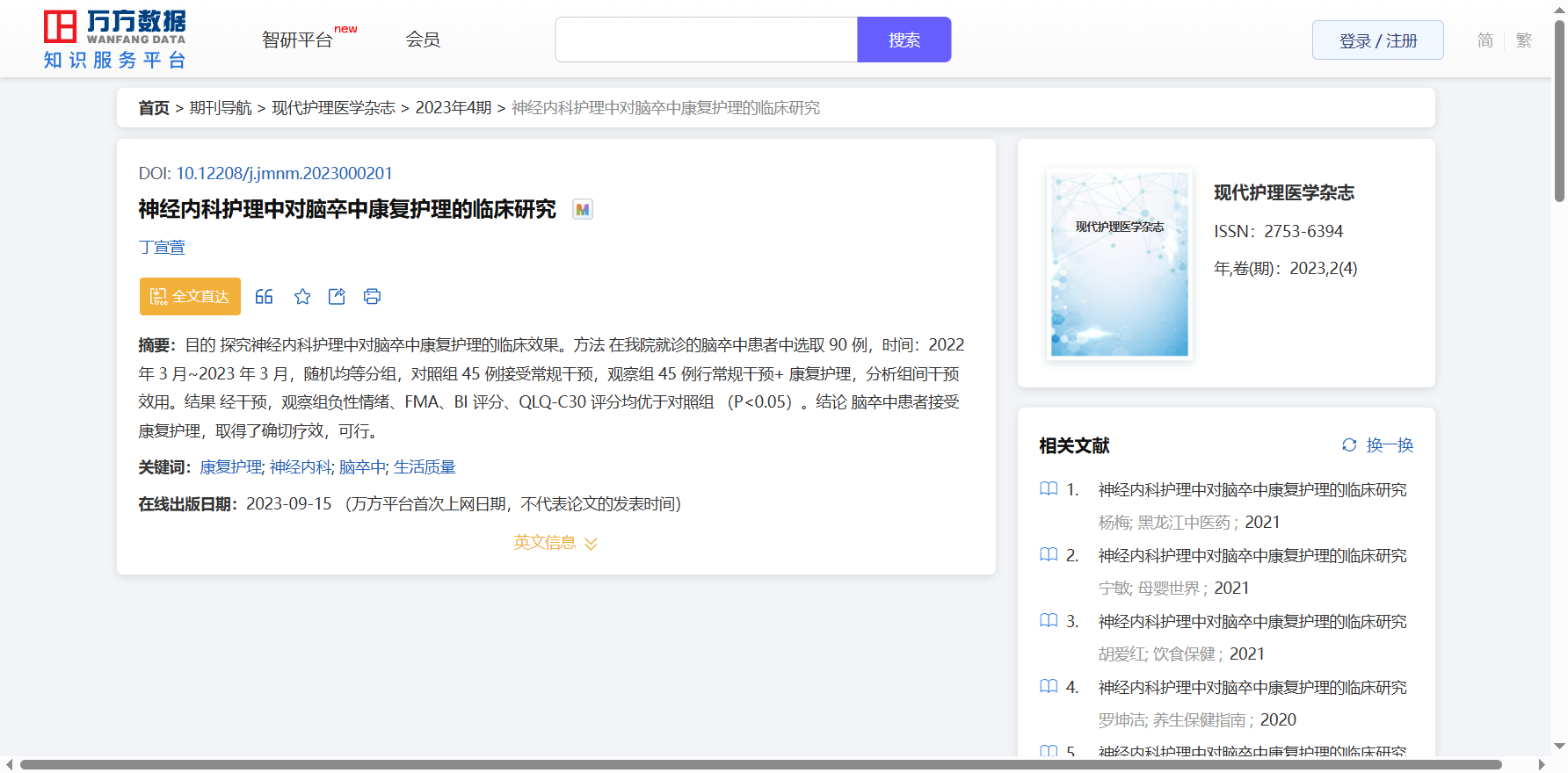Click the refresh icon next to 换一换
The image size is (1568, 773).
(x=1349, y=445)
